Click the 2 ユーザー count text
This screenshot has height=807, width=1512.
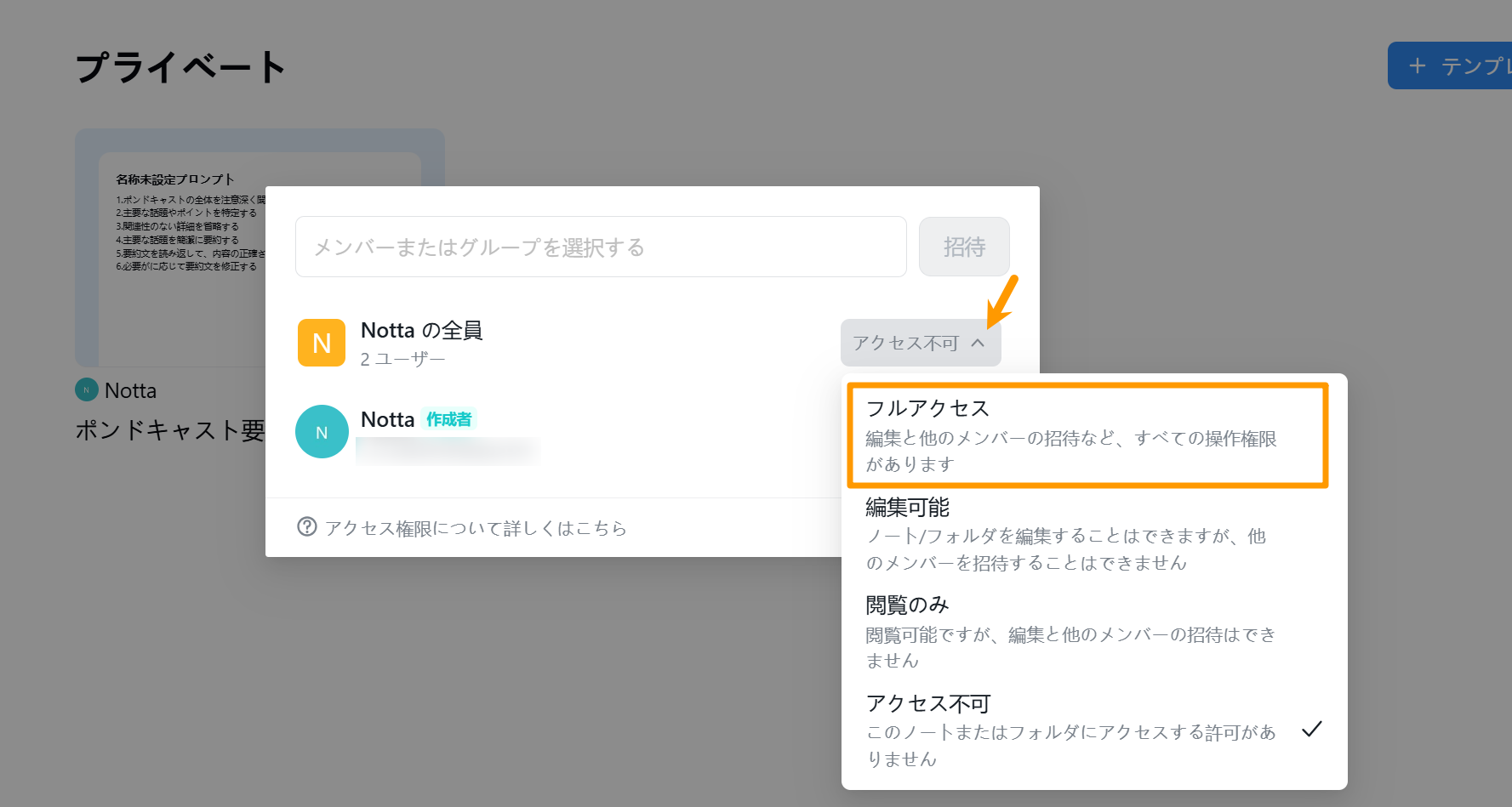click(x=402, y=360)
